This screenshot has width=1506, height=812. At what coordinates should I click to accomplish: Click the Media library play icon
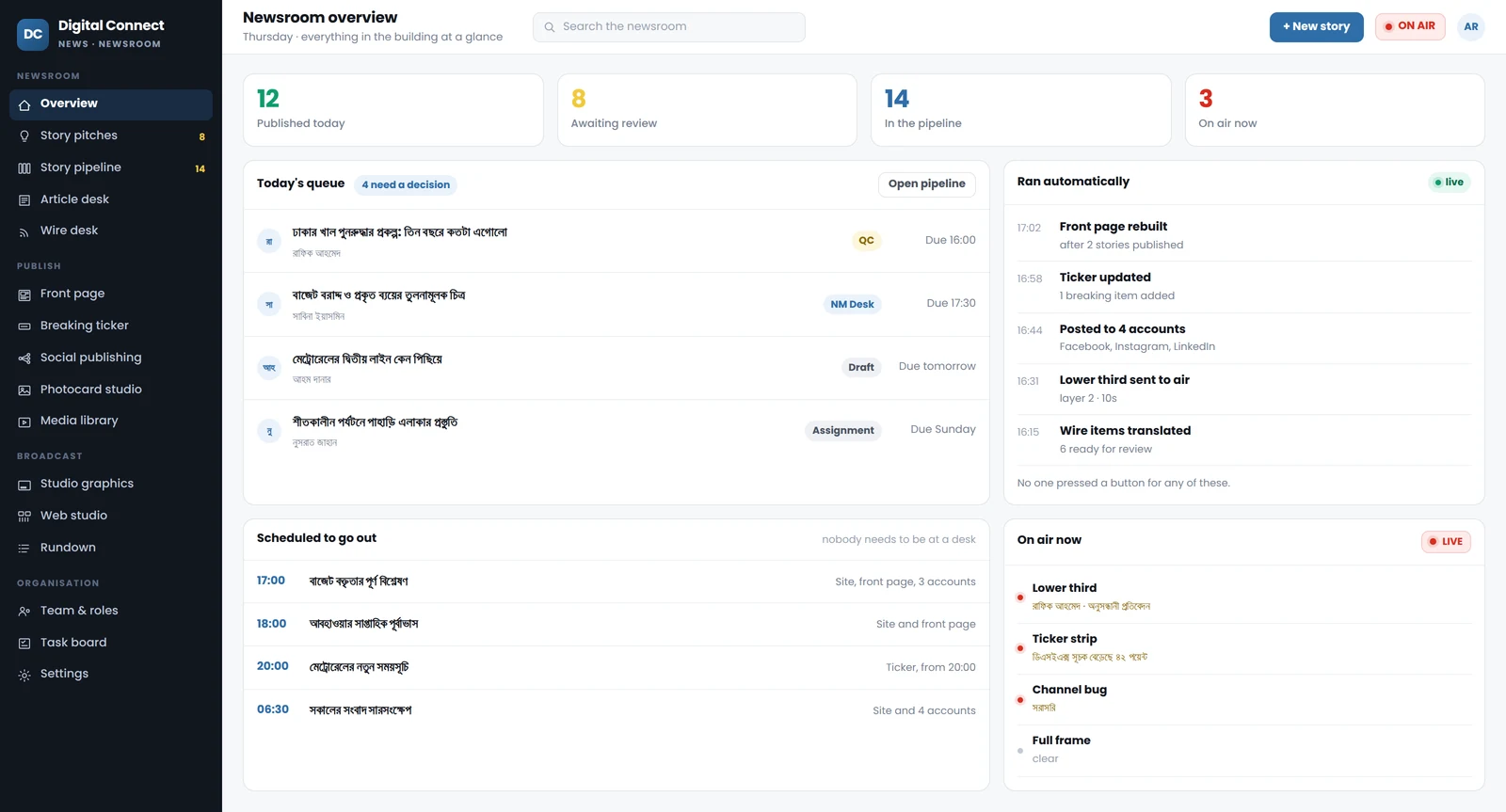pos(24,422)
